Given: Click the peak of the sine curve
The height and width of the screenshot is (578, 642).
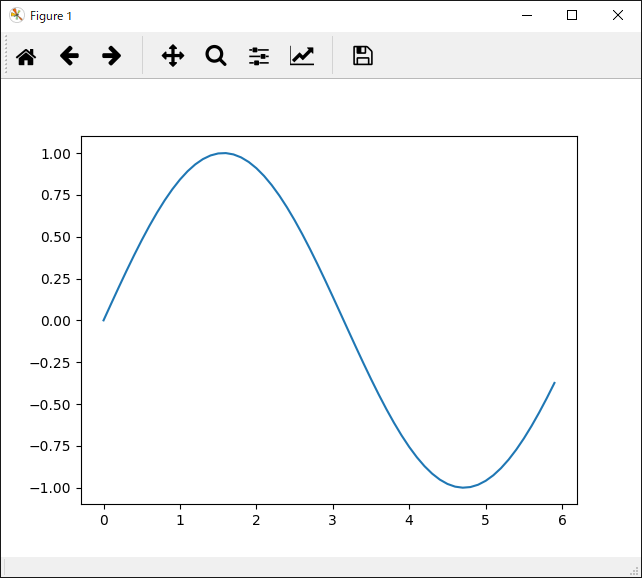Looking at the screenshot, I should click(x=223, y=153).
